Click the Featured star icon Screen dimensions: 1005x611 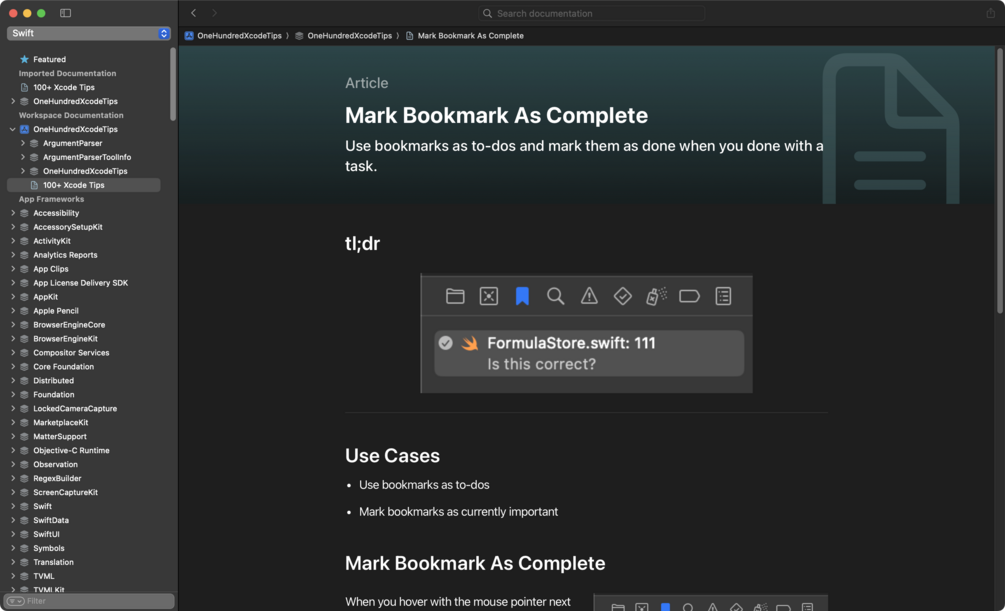pyautogui.click(x=24, y=59)
